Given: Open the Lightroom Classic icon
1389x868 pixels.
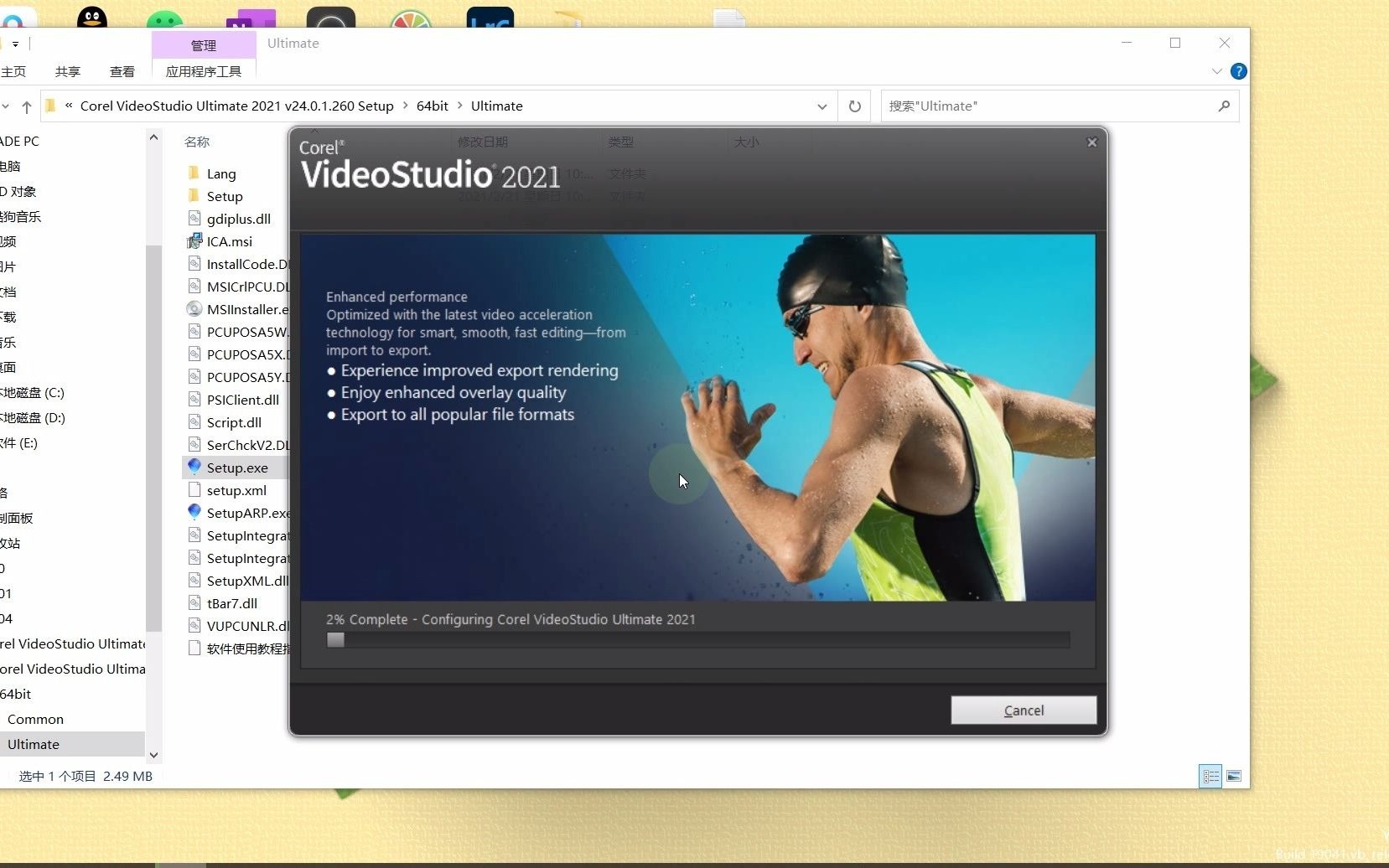Looking at the screenshot, I should [x=490, y=17].
